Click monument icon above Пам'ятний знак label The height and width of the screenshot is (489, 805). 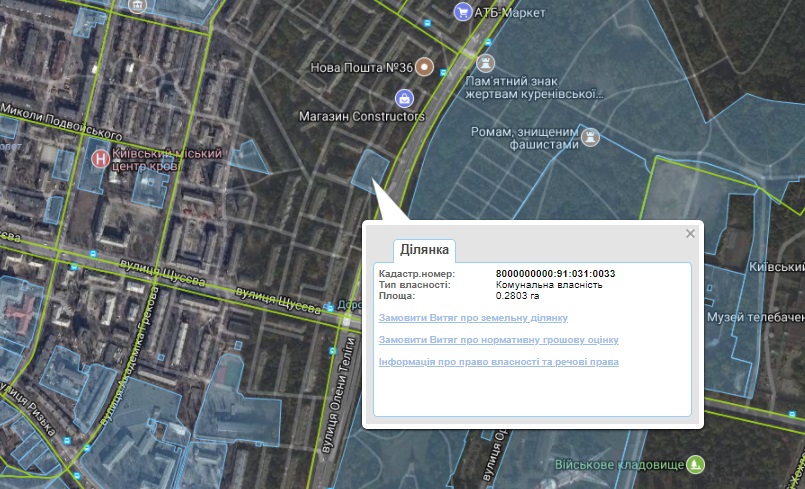coord(480,62)
